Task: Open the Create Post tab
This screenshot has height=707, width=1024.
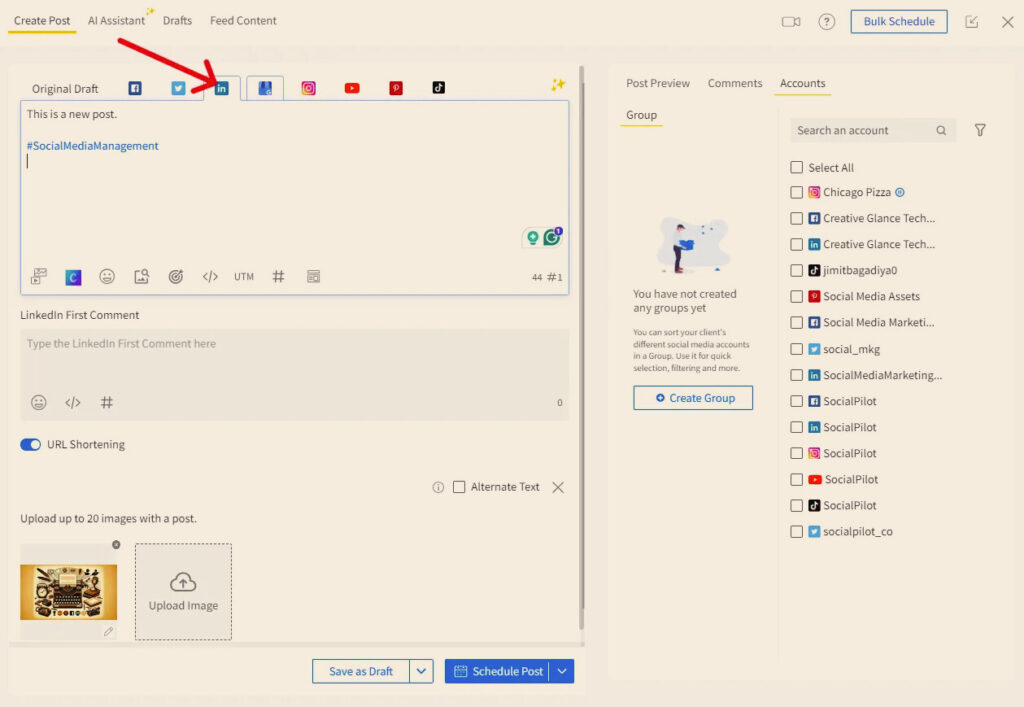Action: [x=42, y=21]
